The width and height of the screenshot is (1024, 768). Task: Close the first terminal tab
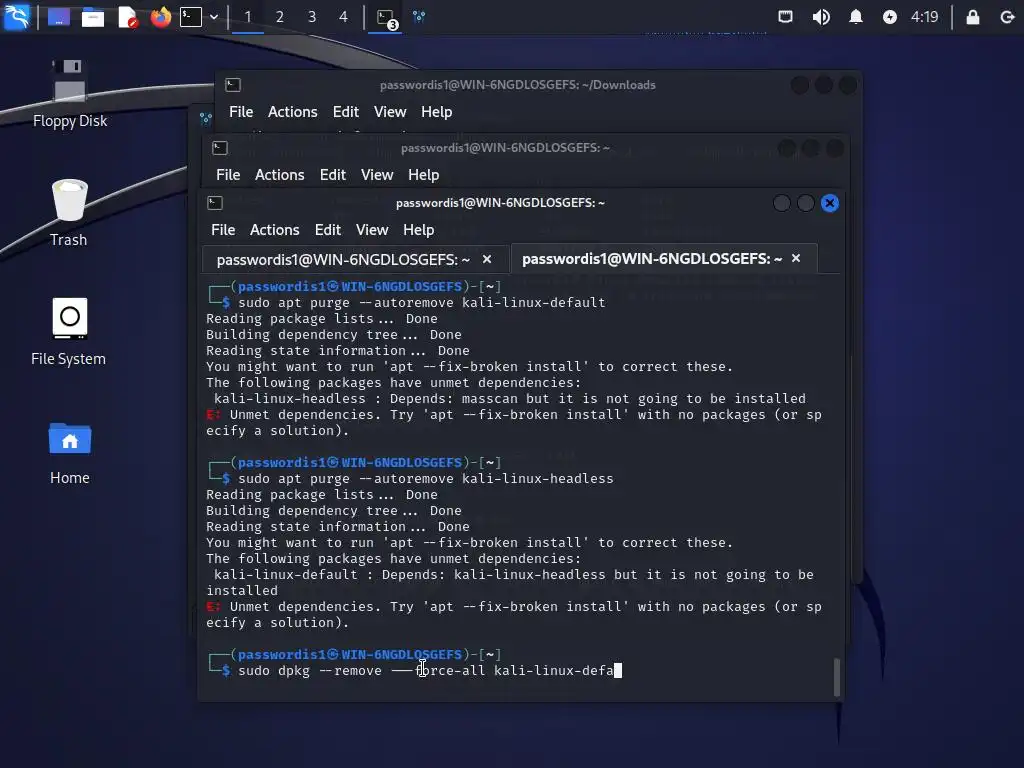[487, 259]
